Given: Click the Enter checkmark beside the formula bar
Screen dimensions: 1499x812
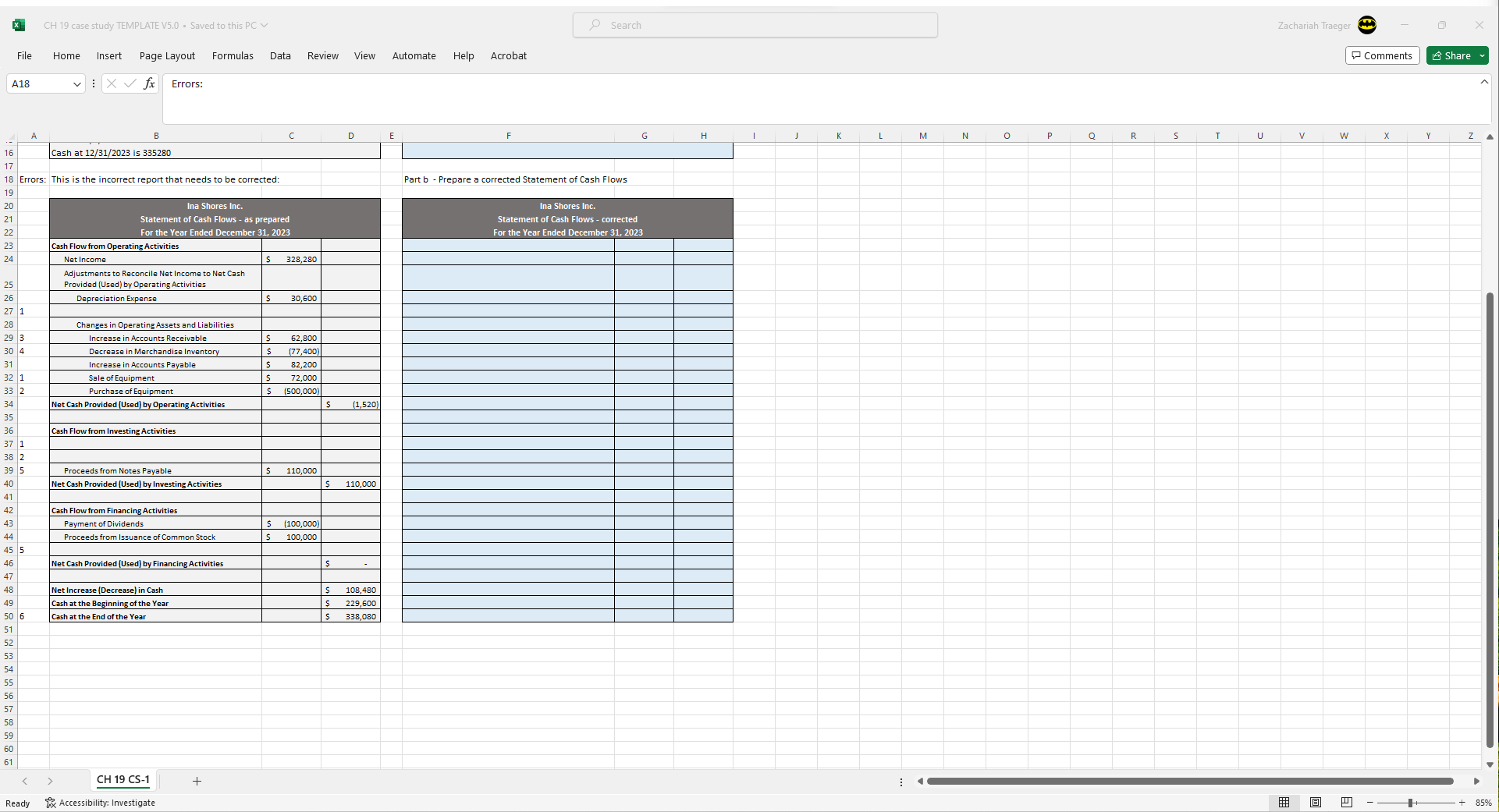Looking at the screenshot, I should (130, 83).
